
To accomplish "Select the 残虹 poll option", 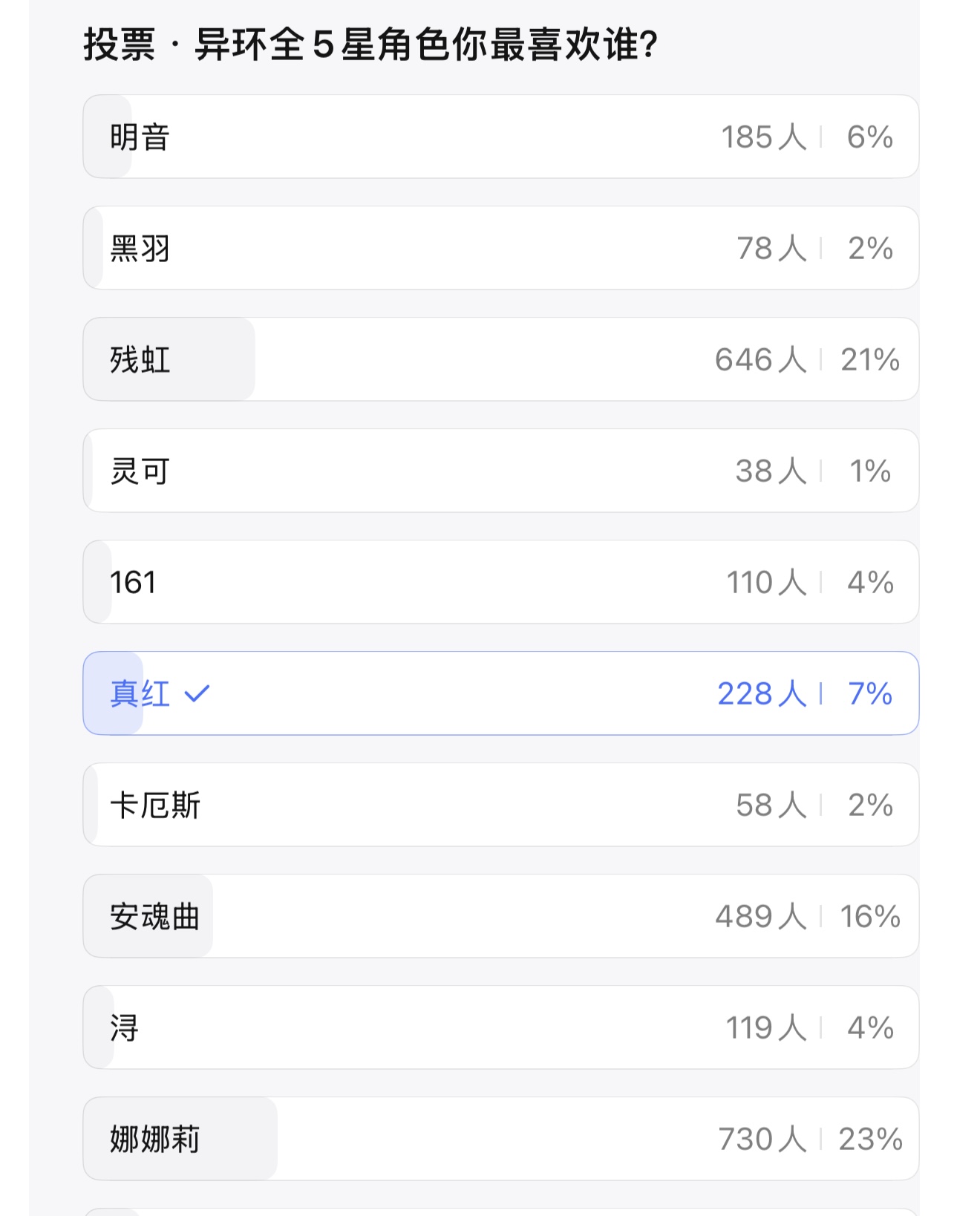I will click(x=501, y=359).
